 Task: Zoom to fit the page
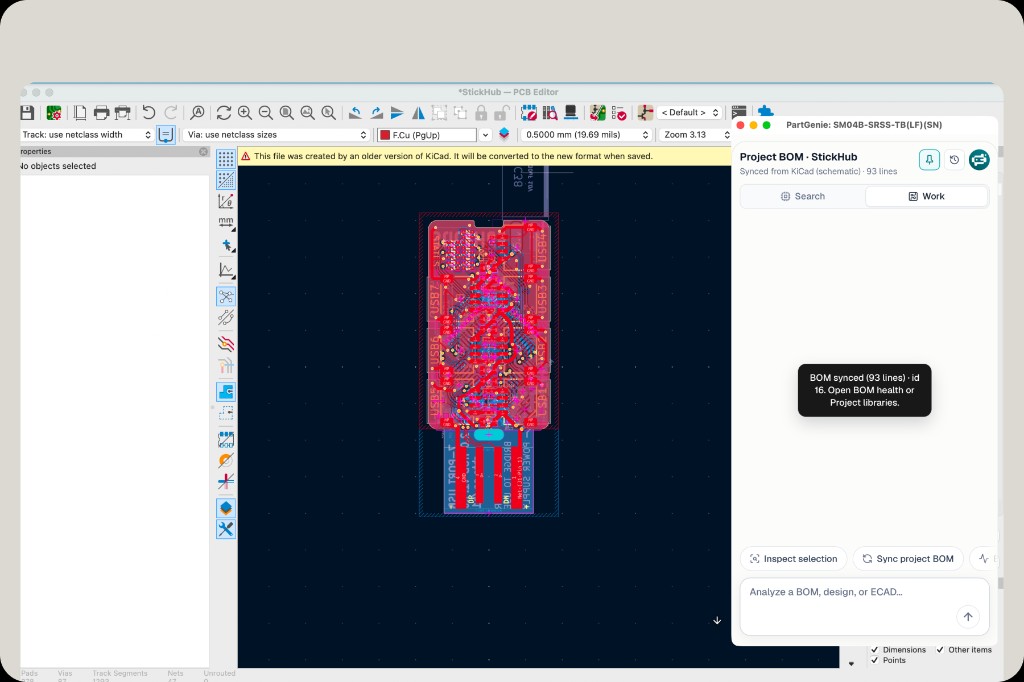pyautogui.click(x=286, y=112)
